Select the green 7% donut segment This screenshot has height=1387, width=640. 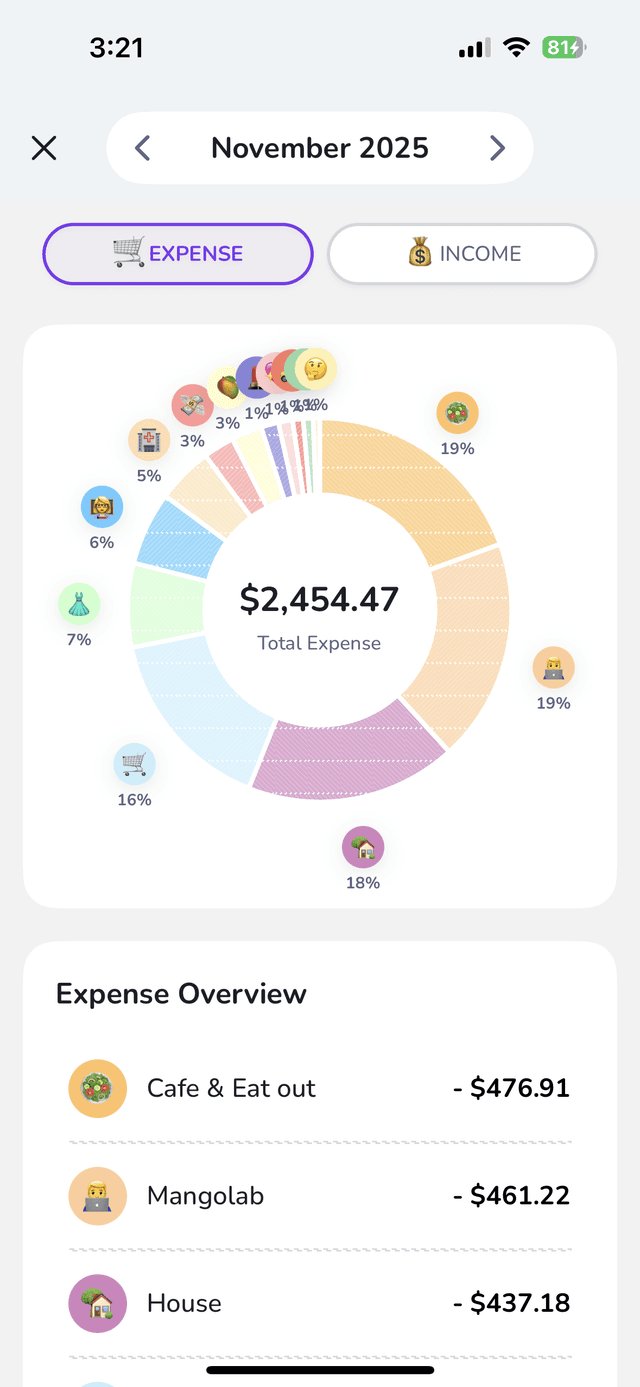(166, 606)
